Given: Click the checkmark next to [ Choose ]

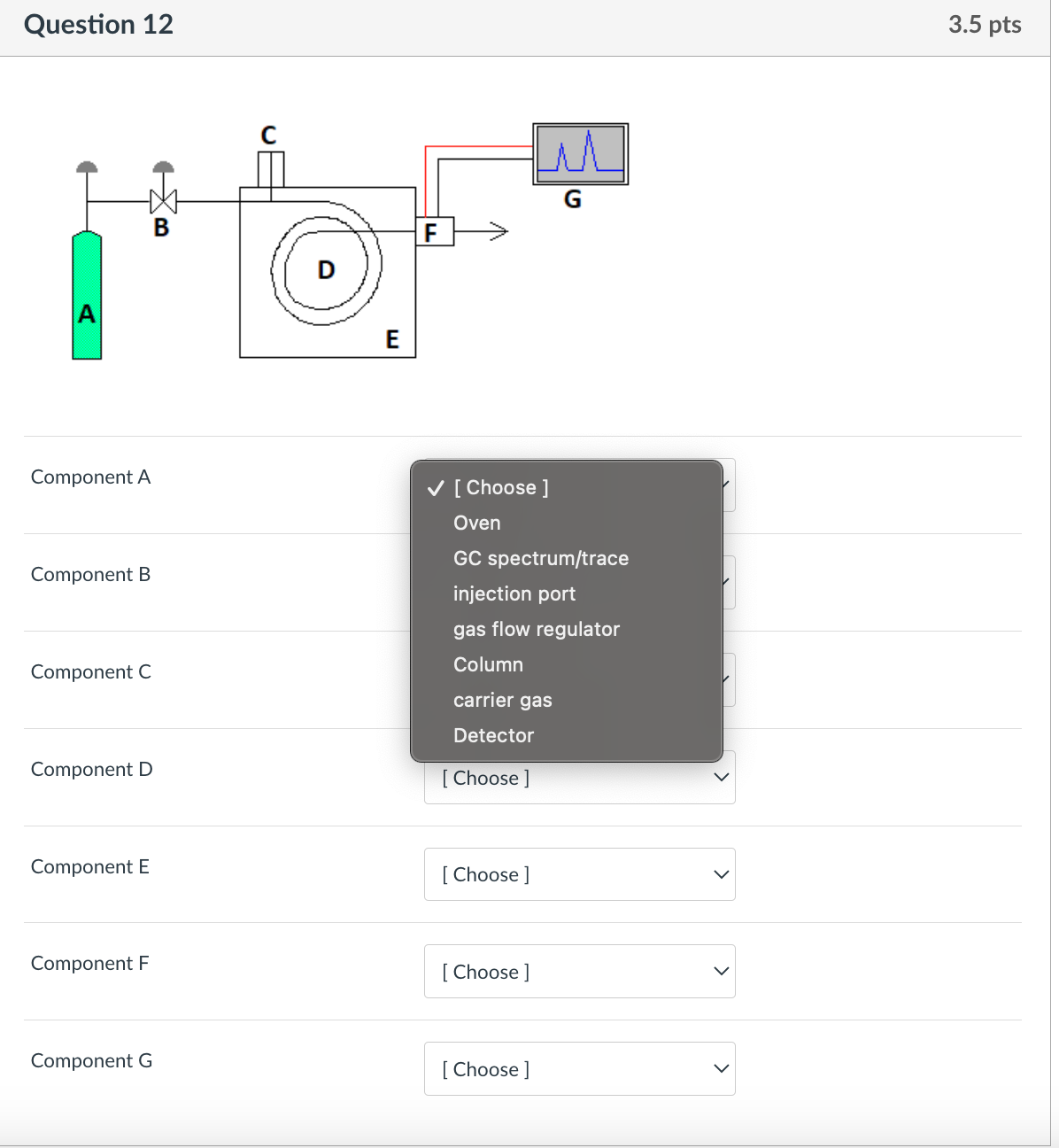Looking at the screenshot, I should coord(434,487).
